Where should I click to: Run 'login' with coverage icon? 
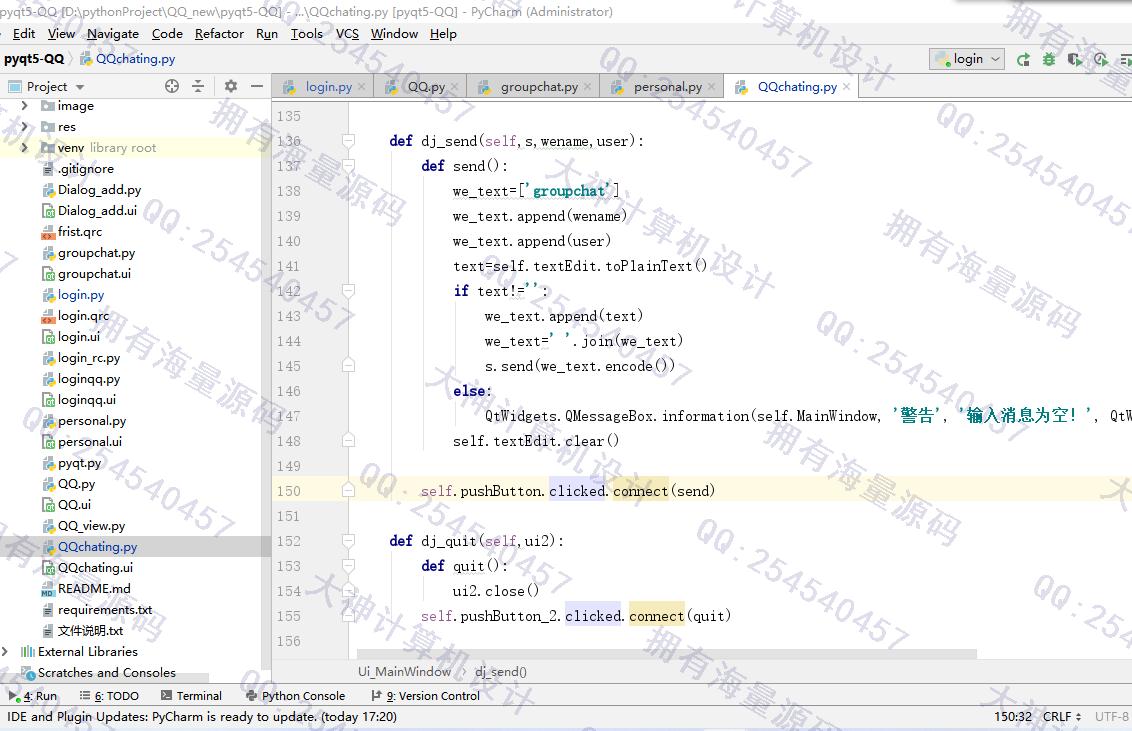coord(1075,60)
